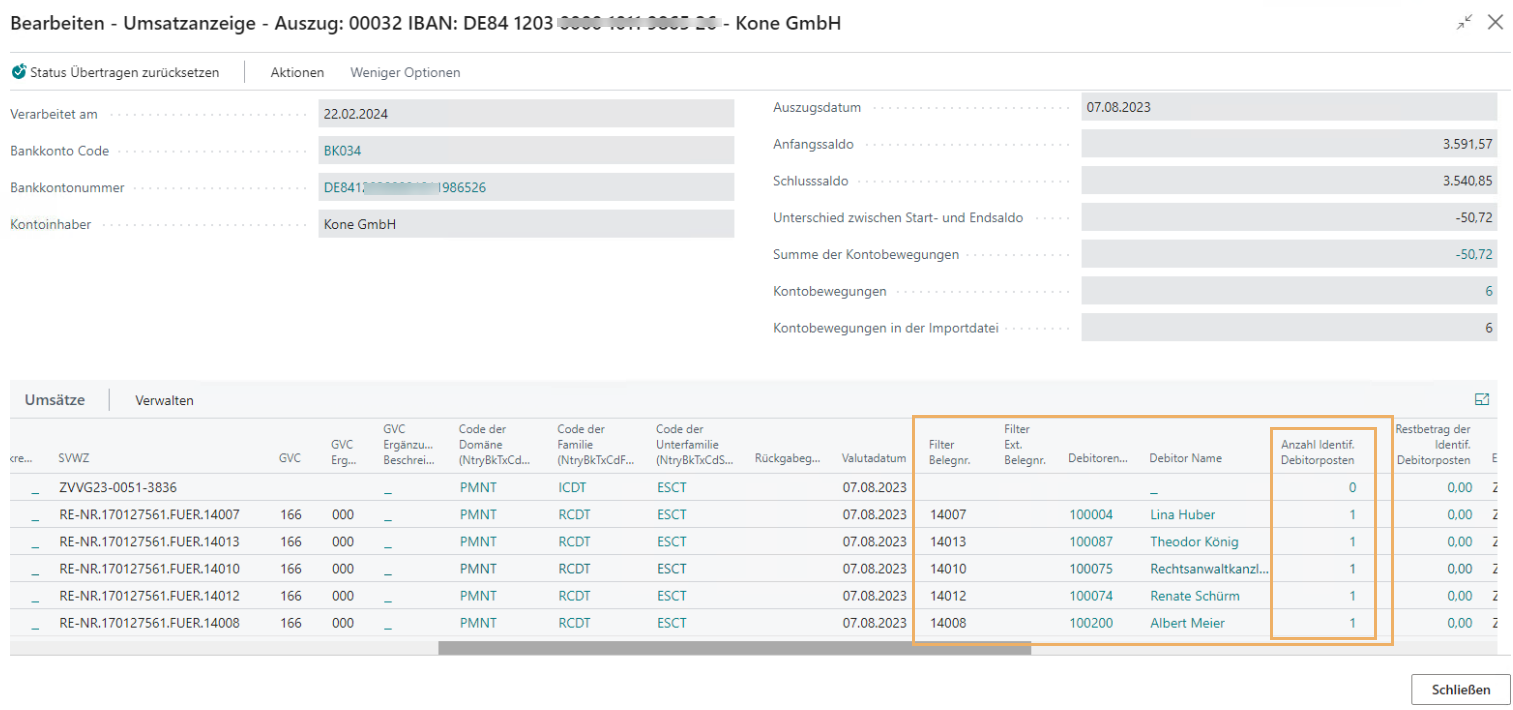
Task: Sort by the Valutadatum column header
Action: click(x=873, y=459)
